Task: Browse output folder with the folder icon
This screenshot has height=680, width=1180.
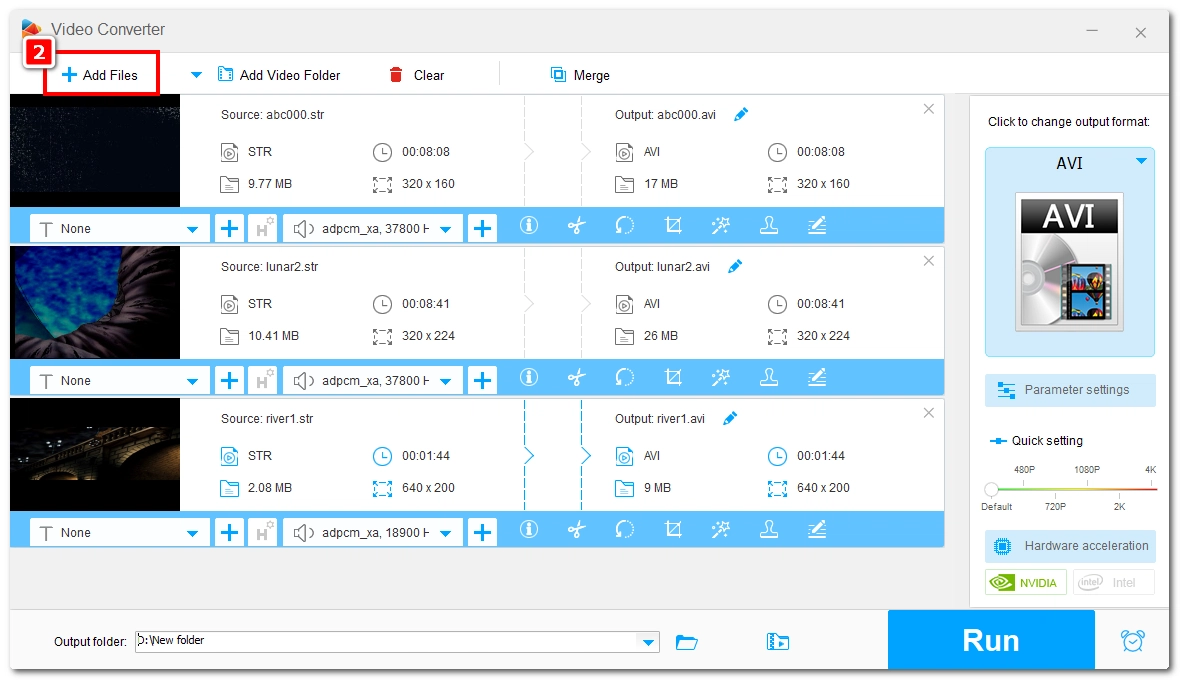Action: 687,642
